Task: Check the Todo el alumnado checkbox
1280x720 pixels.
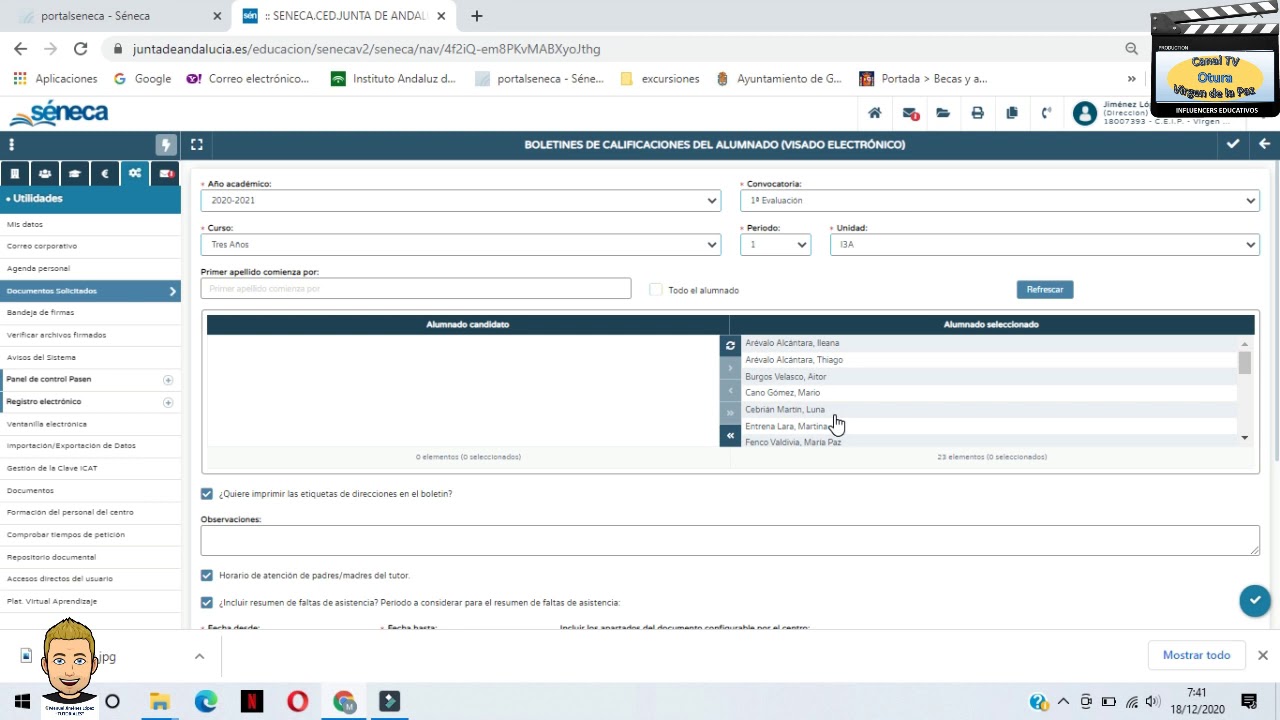Action: click(x=656, y=290)
